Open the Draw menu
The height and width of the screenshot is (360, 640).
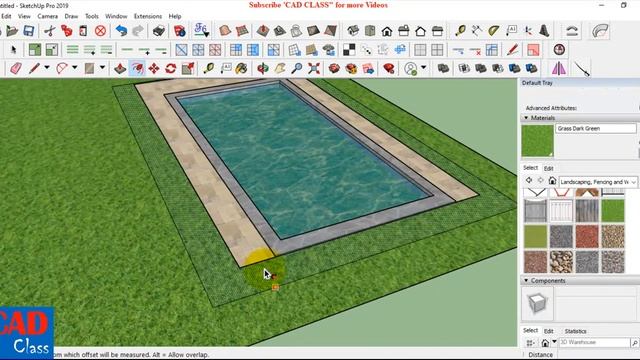71,16
